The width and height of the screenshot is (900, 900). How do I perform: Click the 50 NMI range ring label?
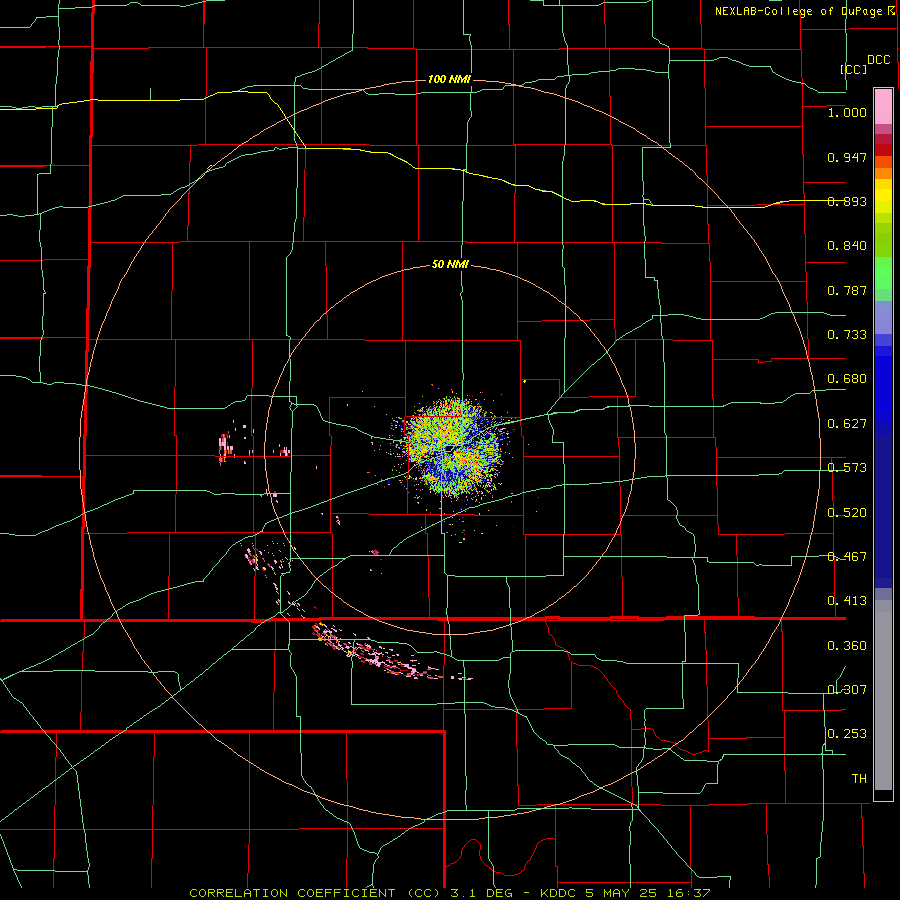pos(449,265)
